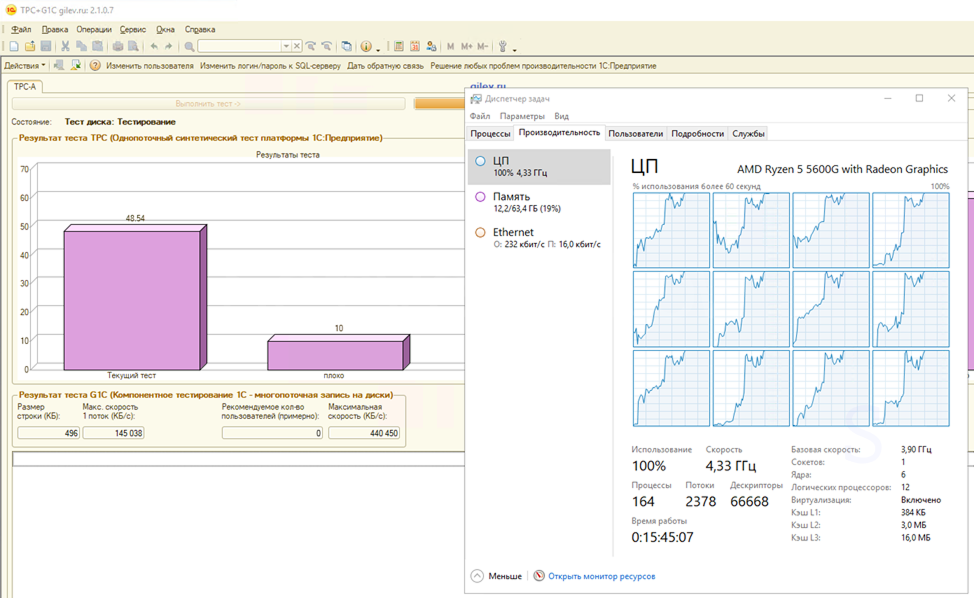The width and height of the screenshot is (974, 598).
Task: Open the Правка menu
Action: (55, 29)
